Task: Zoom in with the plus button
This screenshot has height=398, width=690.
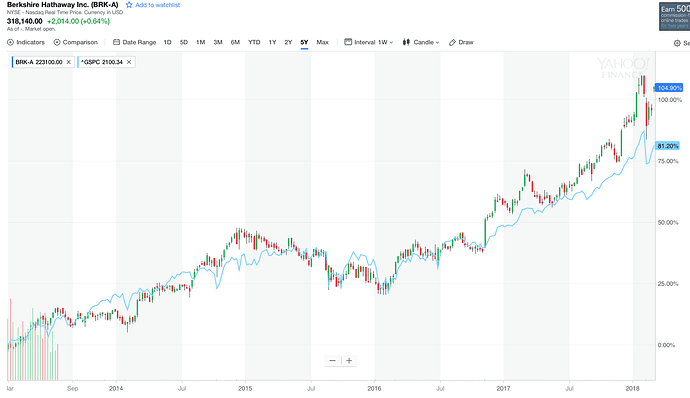Action: point(349,361)
